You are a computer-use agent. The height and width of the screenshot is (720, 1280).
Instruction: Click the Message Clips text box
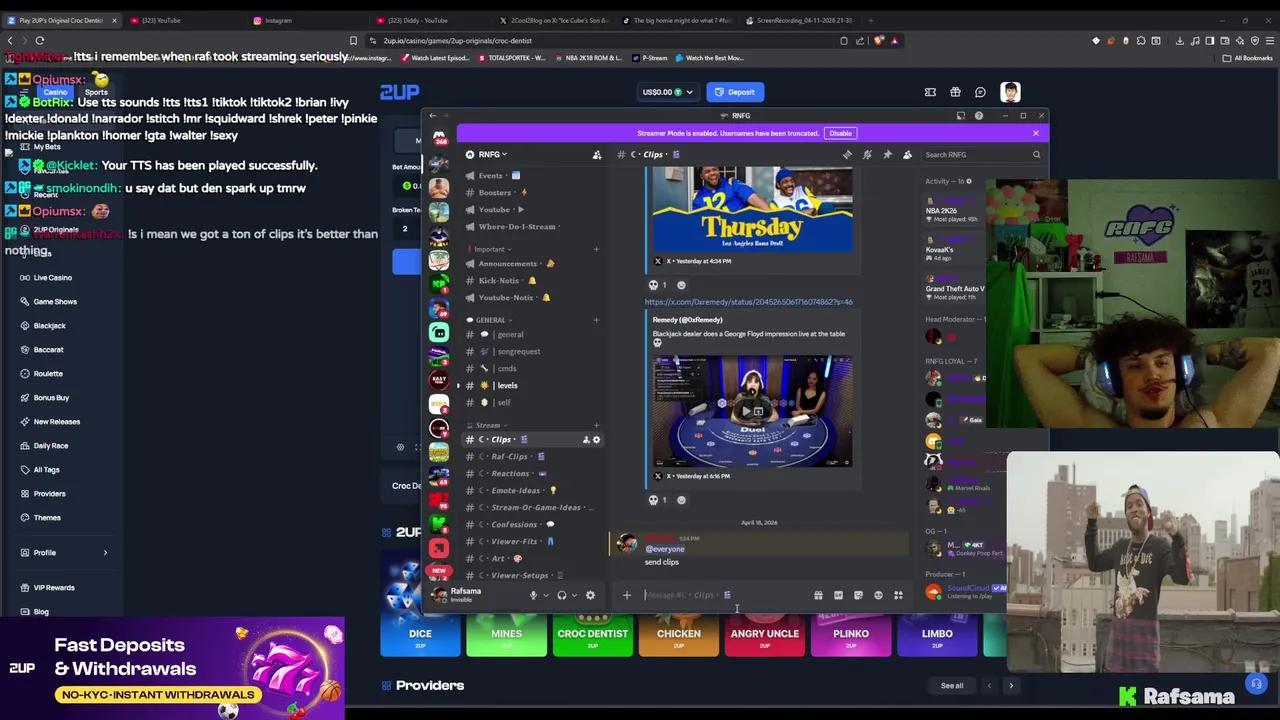click(725, 595)
